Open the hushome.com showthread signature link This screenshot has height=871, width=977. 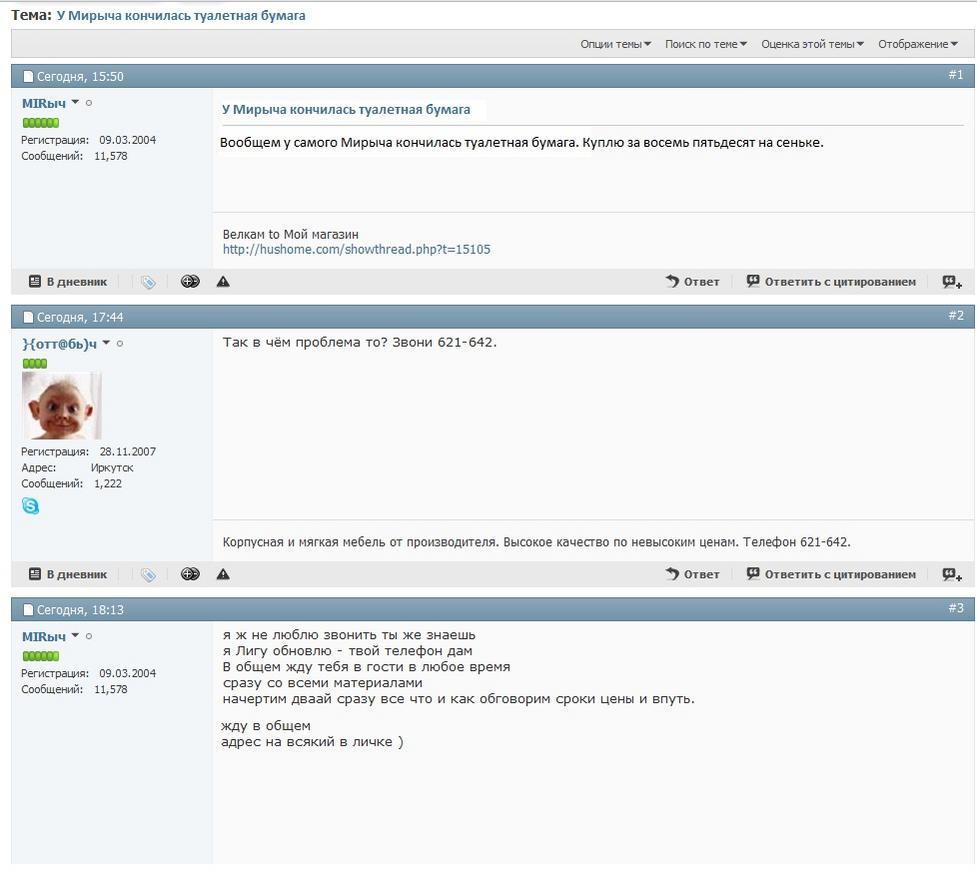point(356,249)
